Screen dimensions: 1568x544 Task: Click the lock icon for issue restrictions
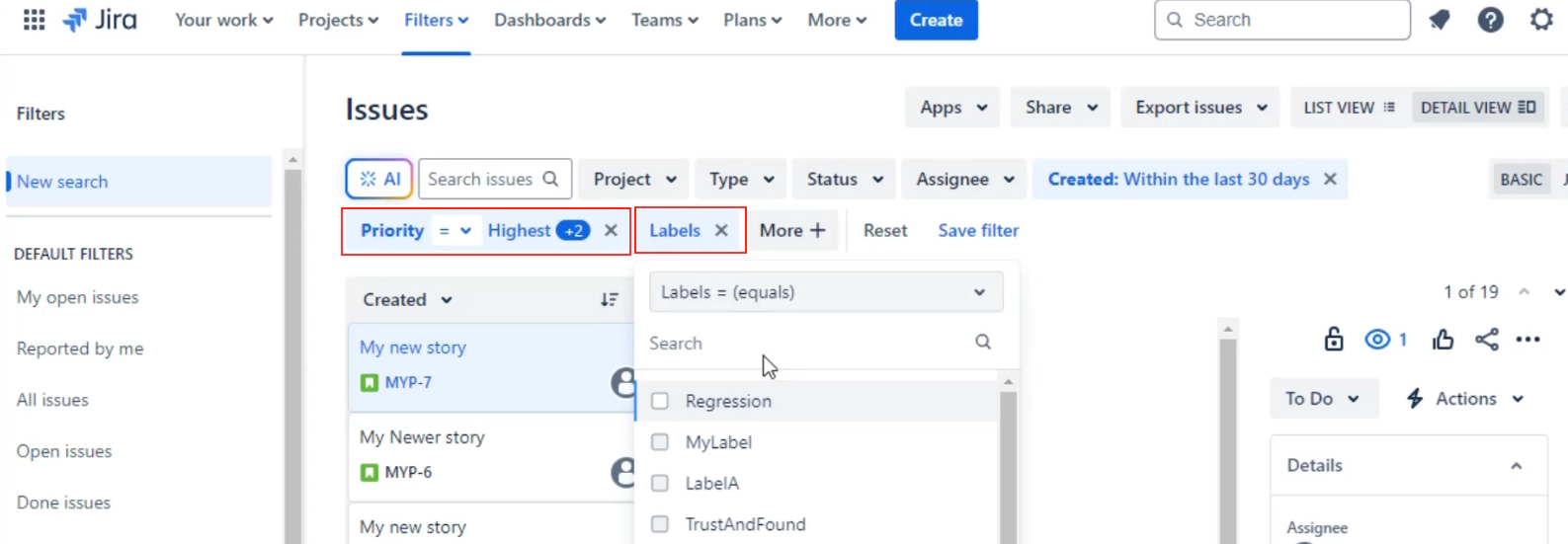click(1334, 340)
